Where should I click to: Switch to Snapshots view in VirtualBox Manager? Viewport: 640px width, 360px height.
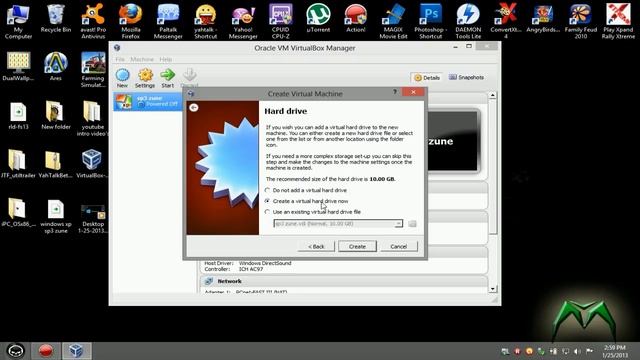[x=467, y=77]
